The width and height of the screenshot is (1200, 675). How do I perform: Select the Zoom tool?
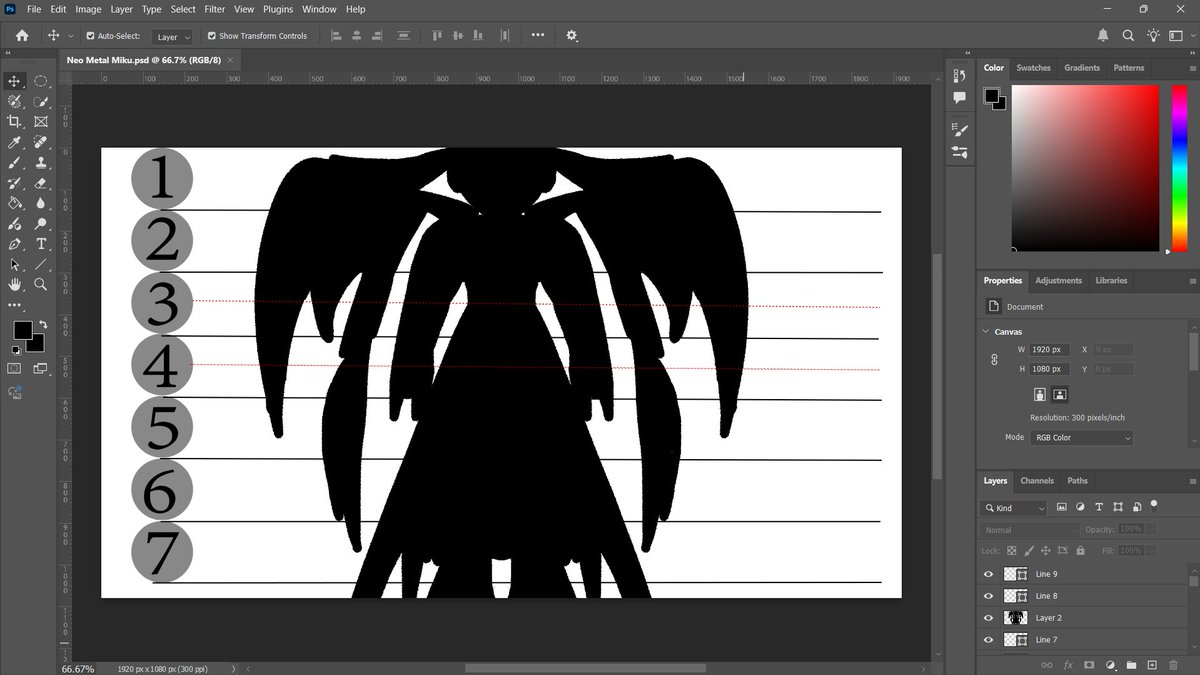click(x=41, y=284)
